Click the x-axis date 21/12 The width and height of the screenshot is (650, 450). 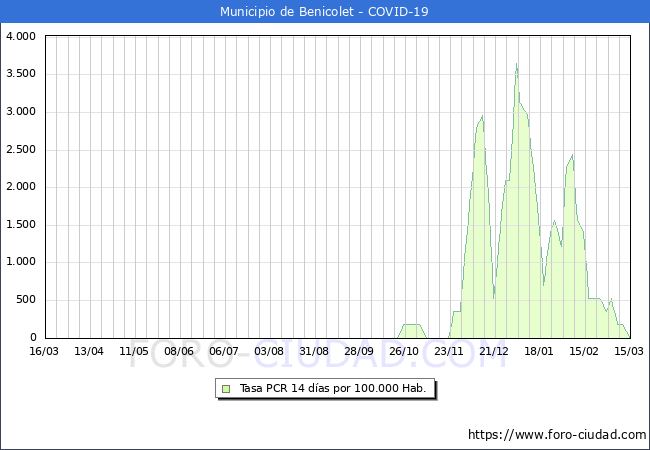pyautogui.click(x=494, y=351)
